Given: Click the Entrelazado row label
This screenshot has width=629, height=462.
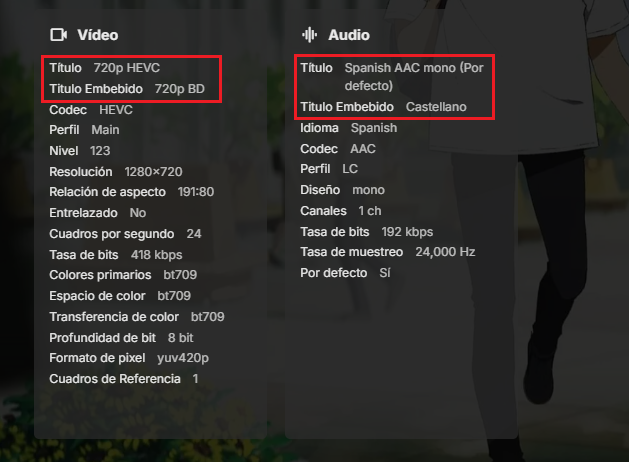Looking at the screenshot, I should click(84, 213).
